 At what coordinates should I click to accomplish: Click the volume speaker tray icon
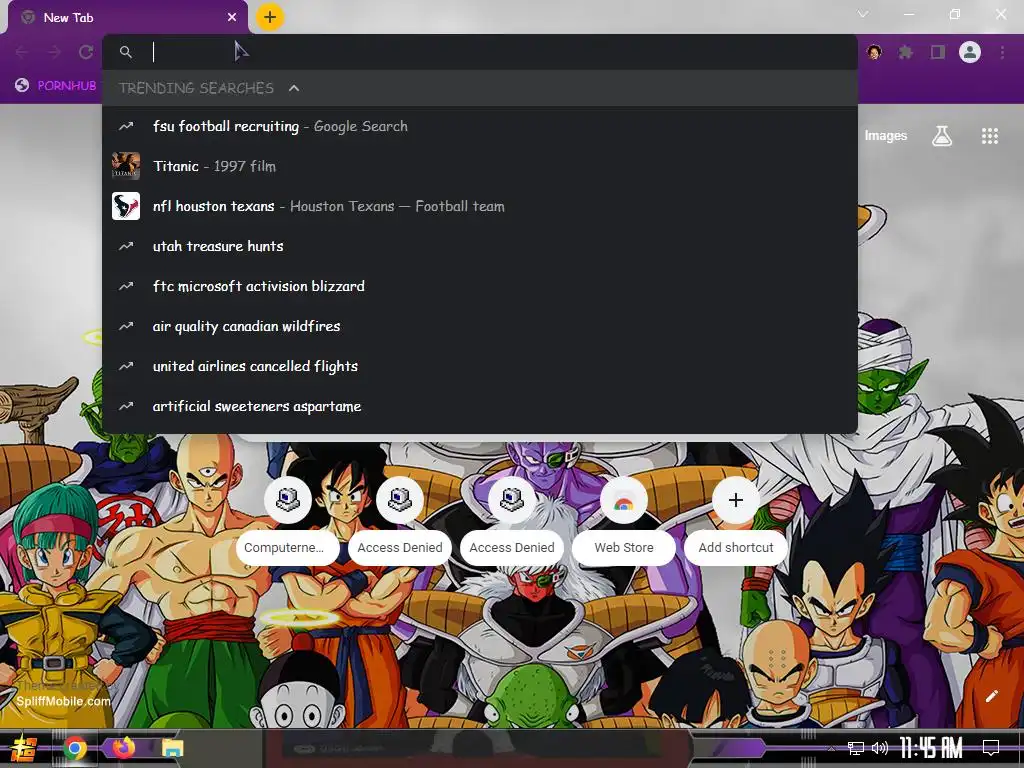pyautogui.click(x=880, y=748)
